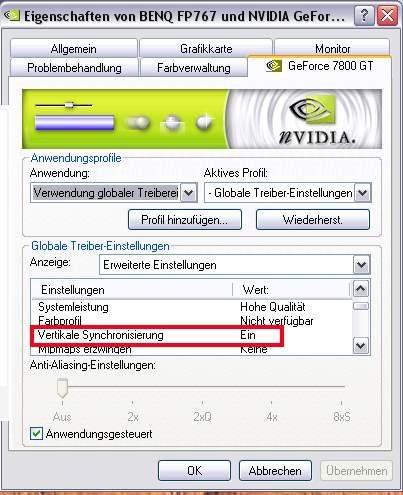Open the Grafikkarte tab
Image resolution: width=403 pixels, height=495 pixels.
coord(206,49)
